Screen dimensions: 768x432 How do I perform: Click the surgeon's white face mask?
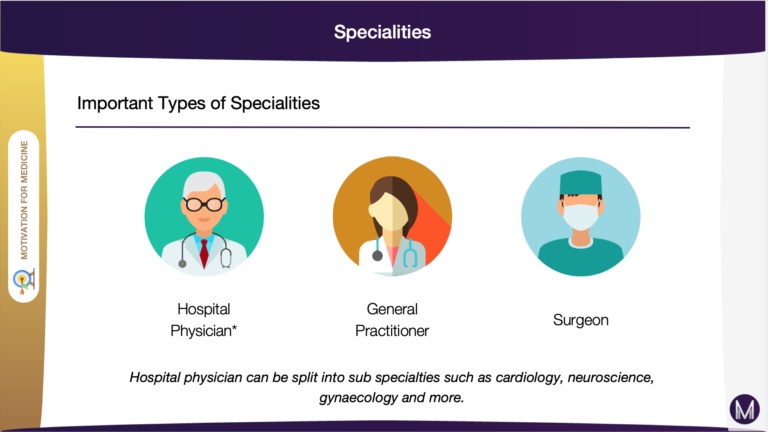click(581, 216)
